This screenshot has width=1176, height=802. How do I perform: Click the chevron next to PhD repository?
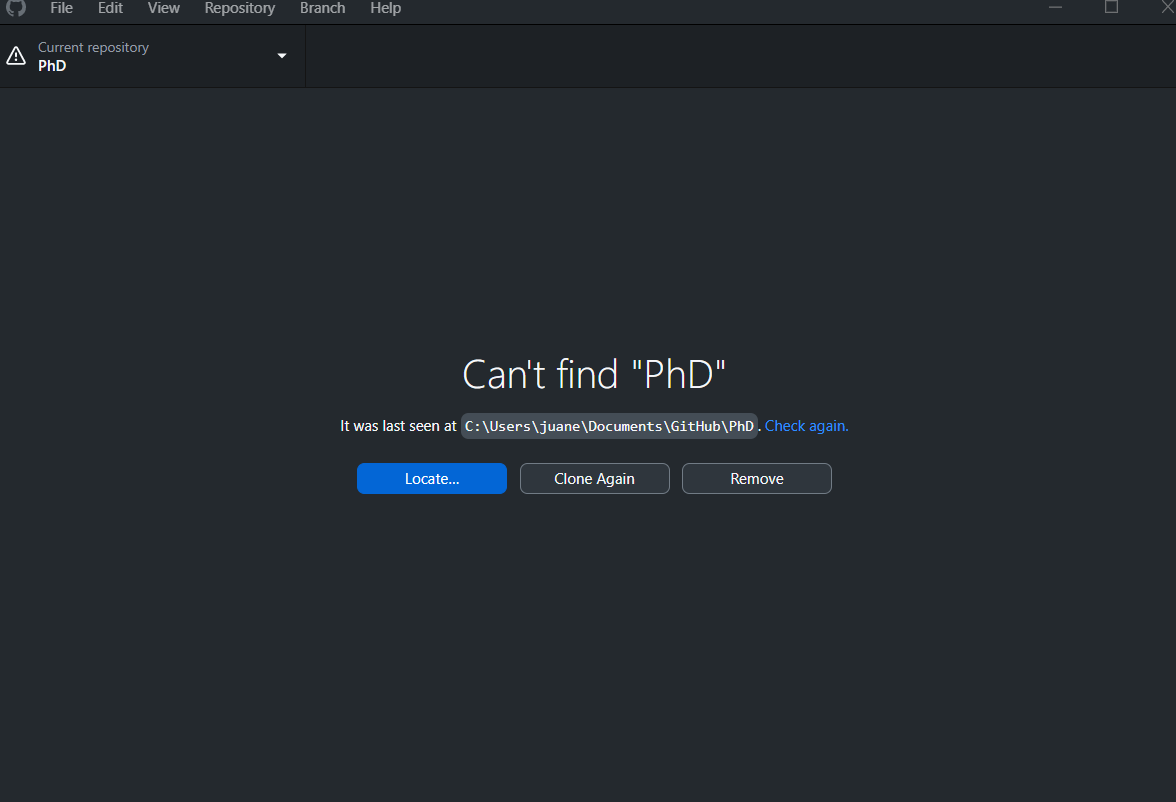coord(281,56)
